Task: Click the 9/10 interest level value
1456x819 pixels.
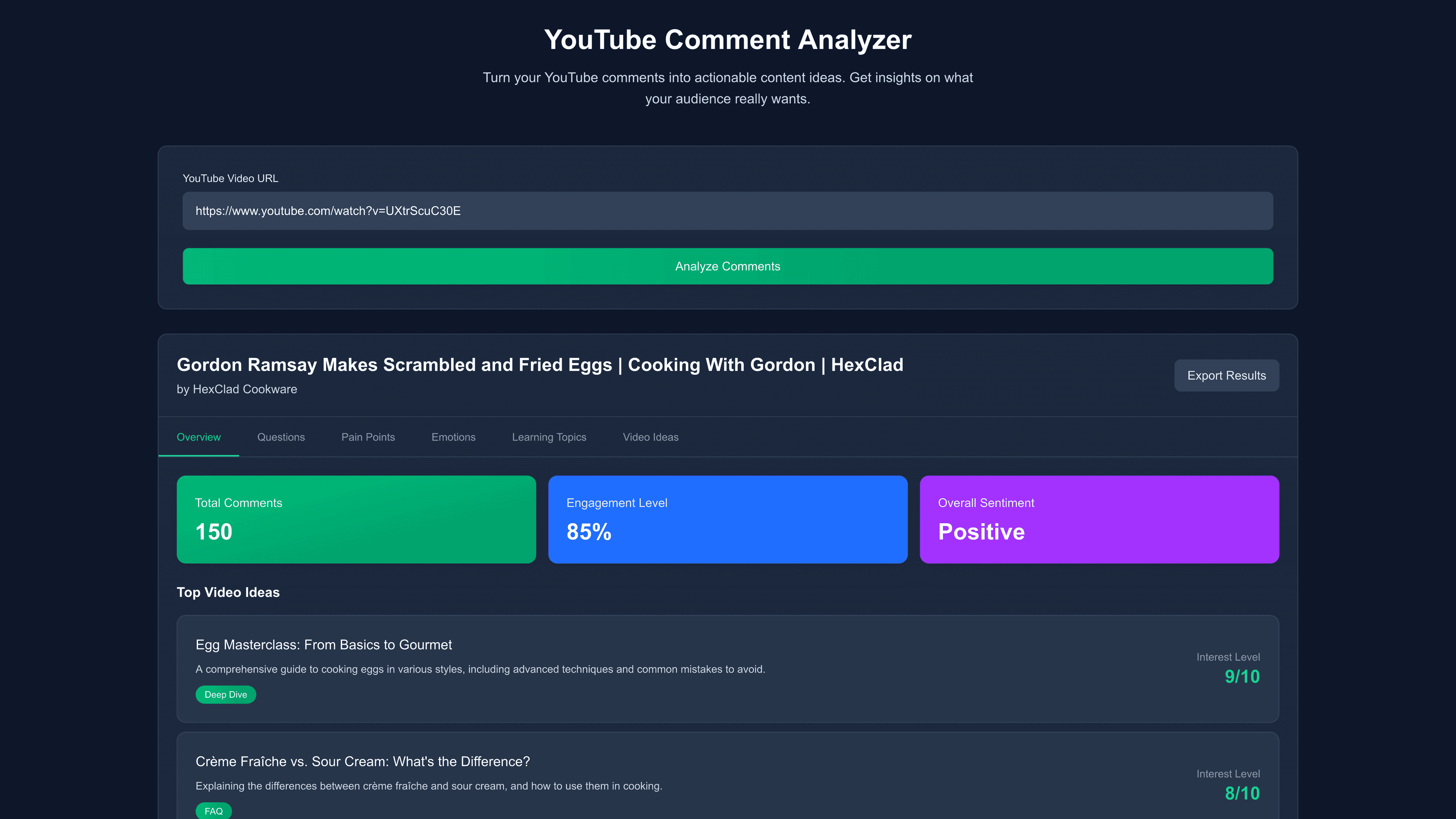Action: pyautogui.click(x=1242, y=676)
